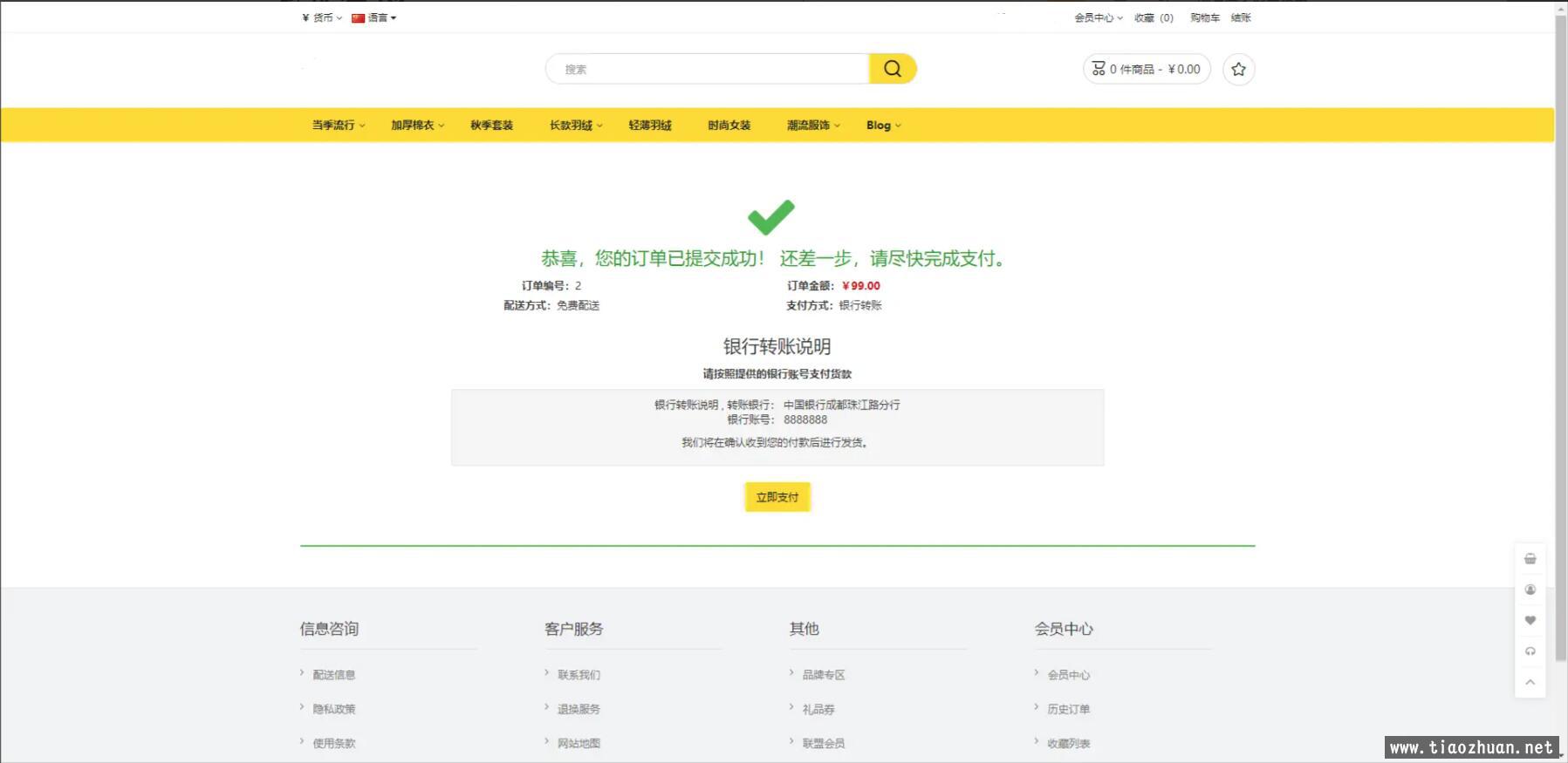
Task: Open footer 配送信息 link
Action: [334, 675]
